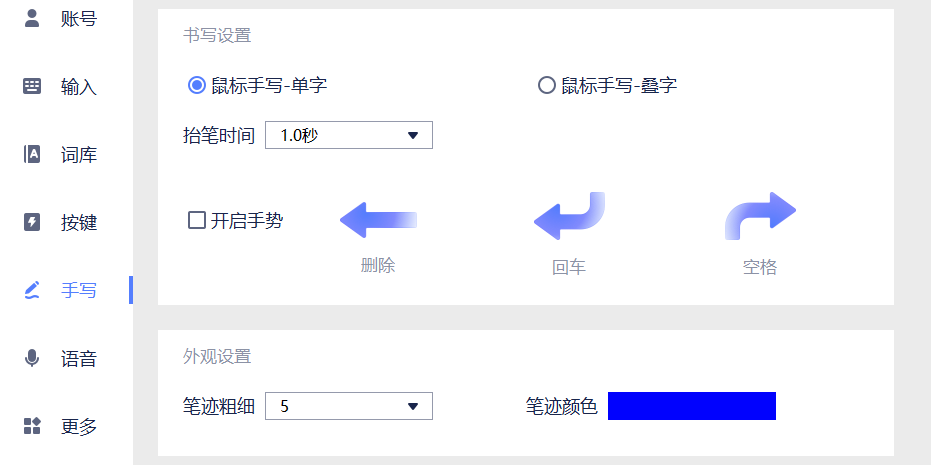
Task: Click the 空格 right-turn arrow gesture icon
Action: tap(760, 216)
